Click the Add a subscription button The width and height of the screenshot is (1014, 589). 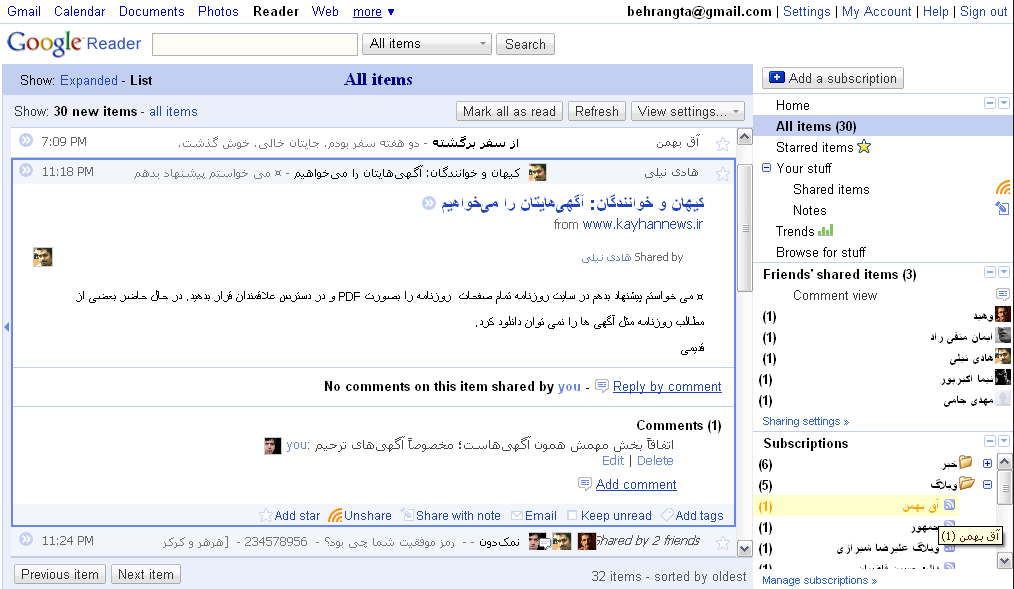832,78
